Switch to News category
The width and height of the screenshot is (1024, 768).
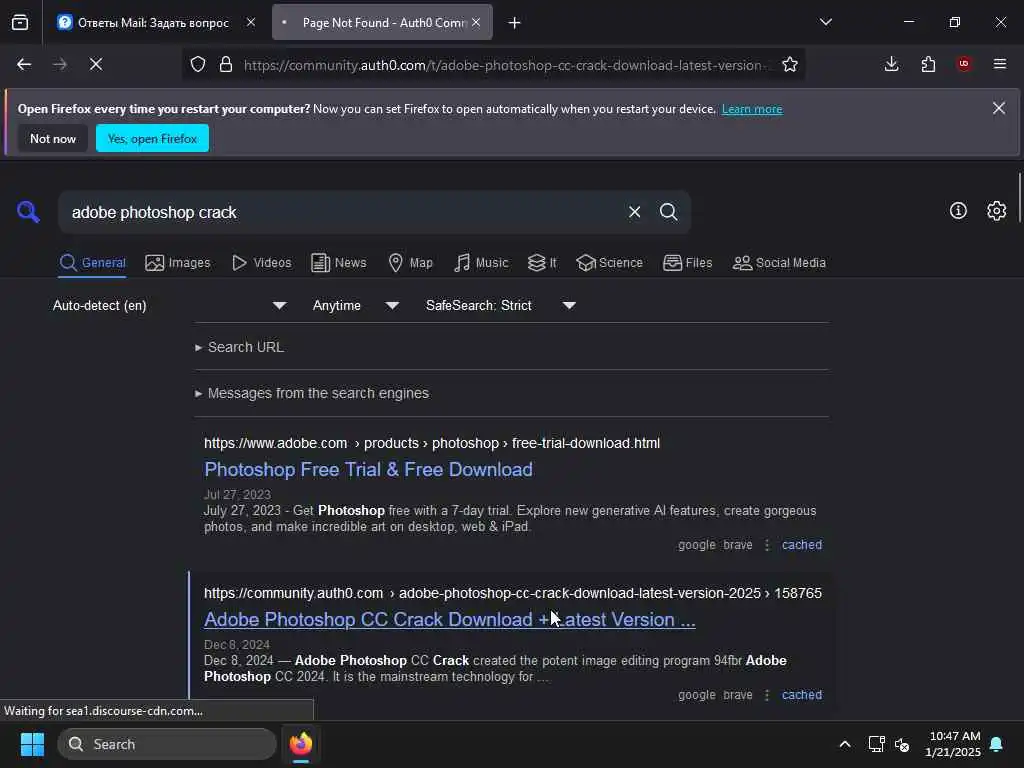coord(338,263)
